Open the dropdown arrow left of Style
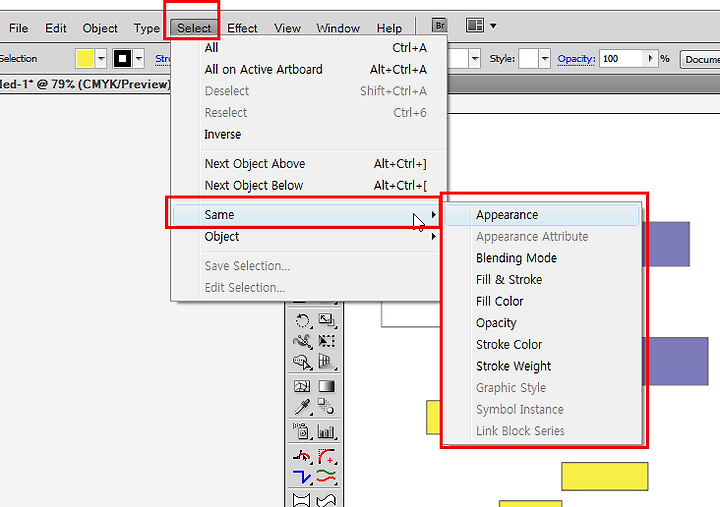Screen dimensions: 720x507 coord(475,59)
